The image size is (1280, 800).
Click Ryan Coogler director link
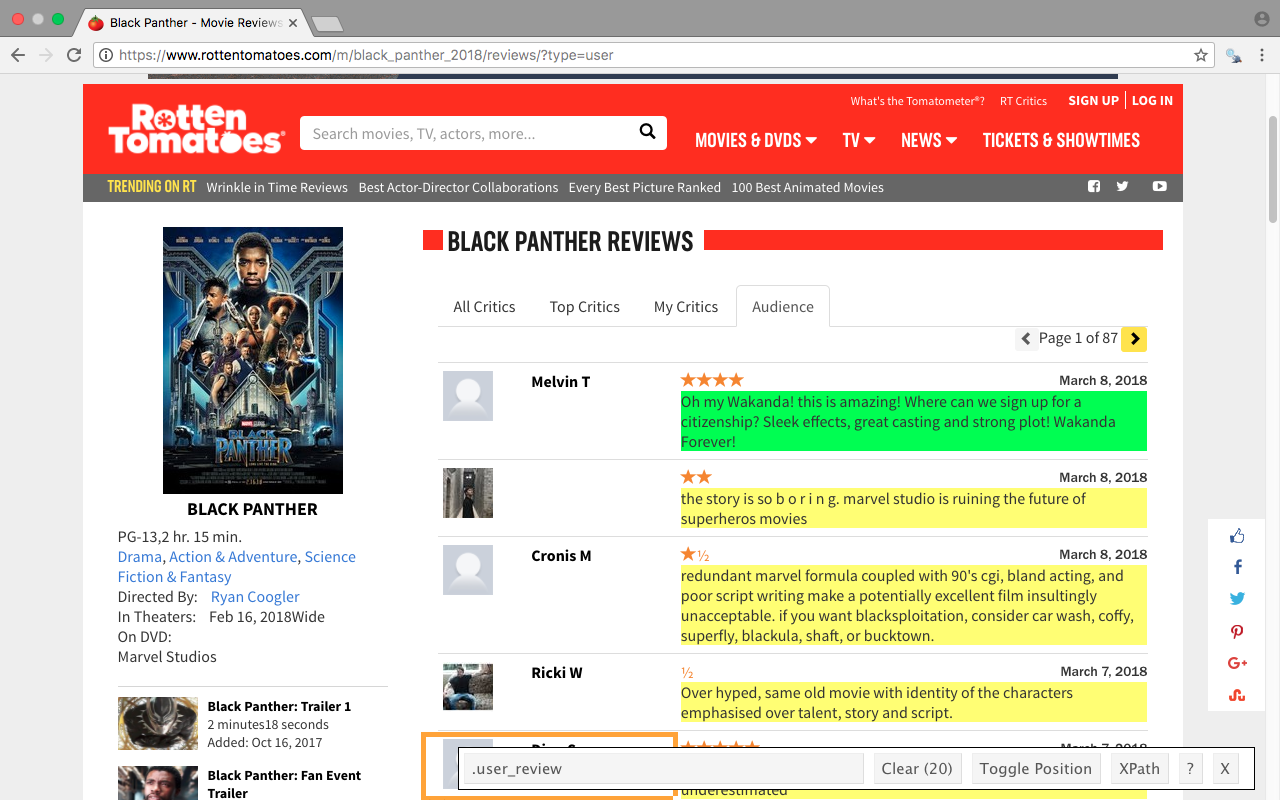pos(255,597)
